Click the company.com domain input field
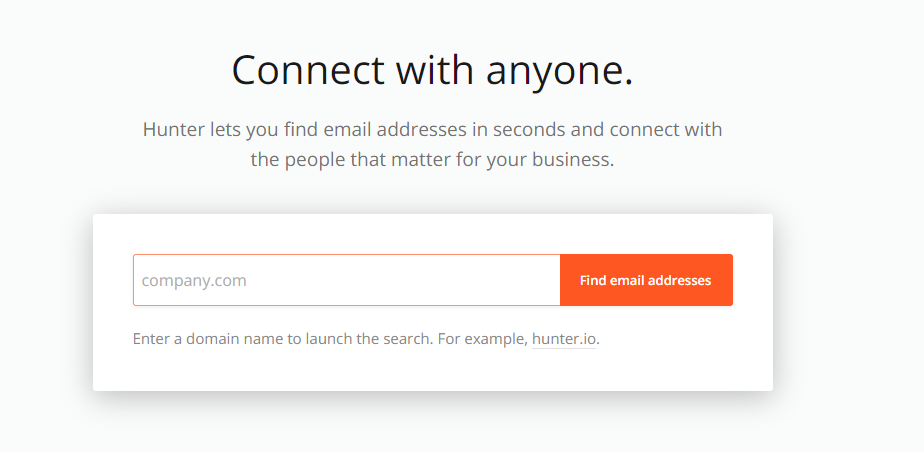This screenshot has height=452, width=924. coord(346,280)
